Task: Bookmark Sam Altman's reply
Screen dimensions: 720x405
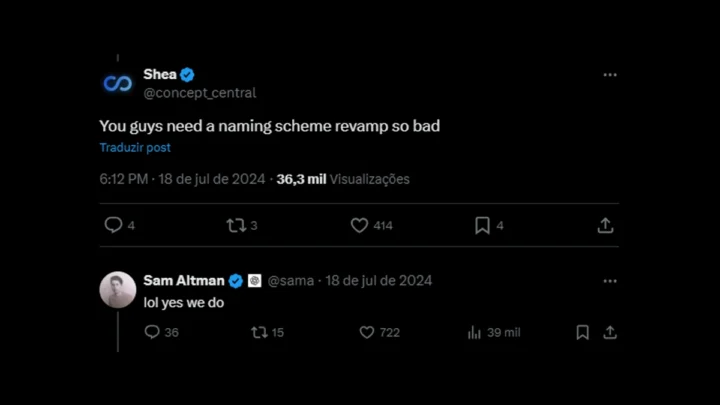Action: tap(582, 332)
